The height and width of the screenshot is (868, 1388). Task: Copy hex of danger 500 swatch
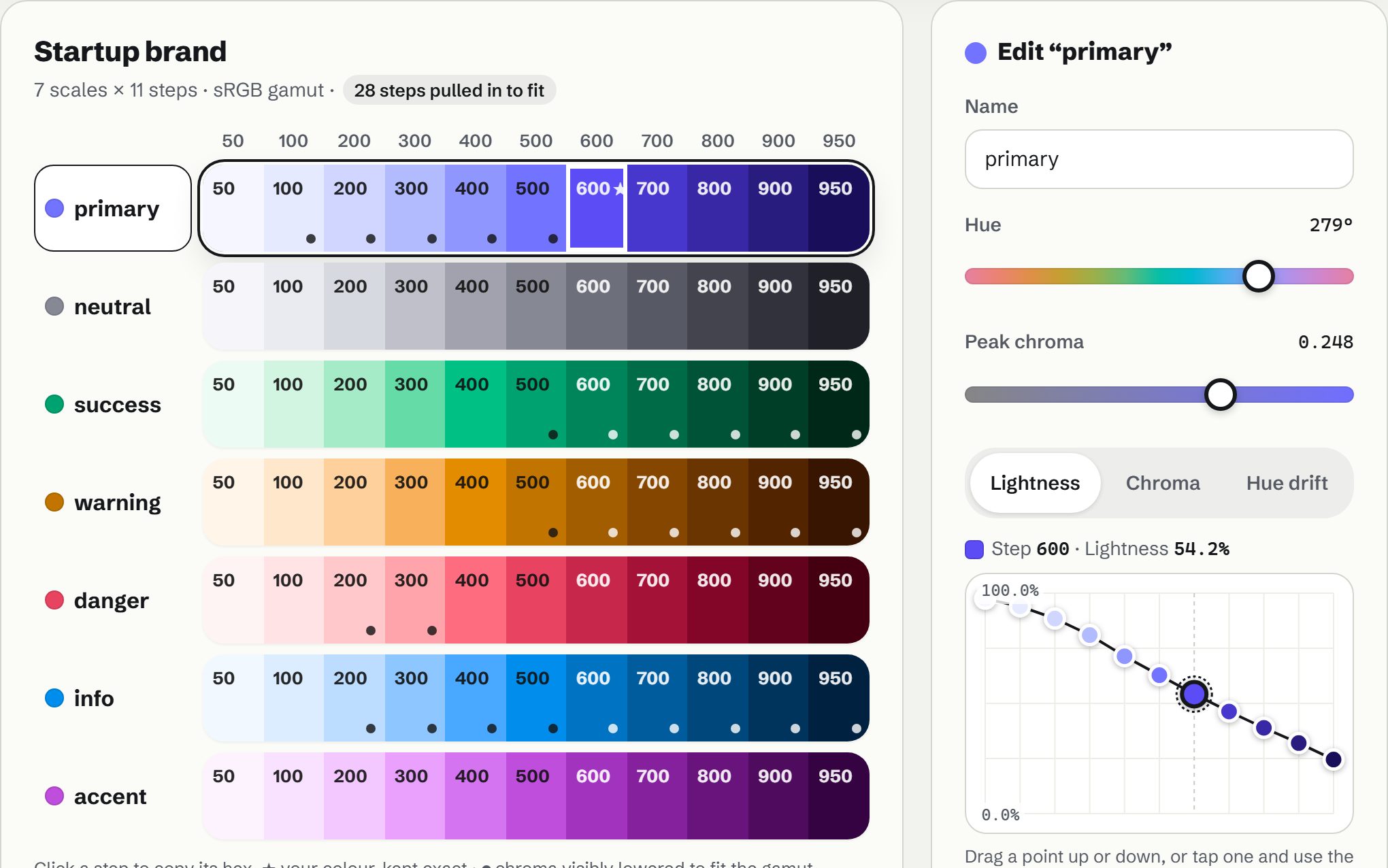tap(536, 600)
